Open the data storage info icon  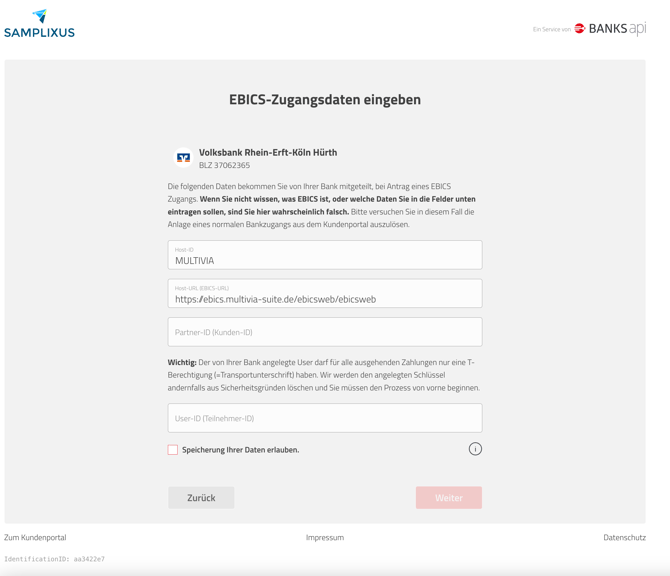click(475, 449)
